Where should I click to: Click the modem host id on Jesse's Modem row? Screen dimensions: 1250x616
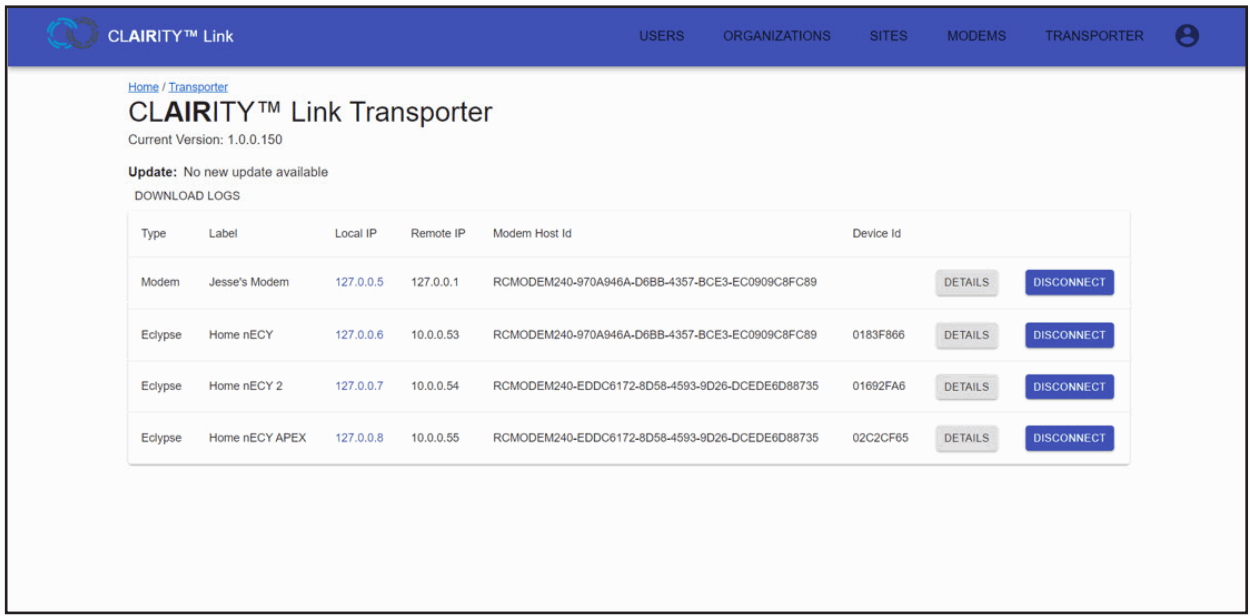pos(655,282)
